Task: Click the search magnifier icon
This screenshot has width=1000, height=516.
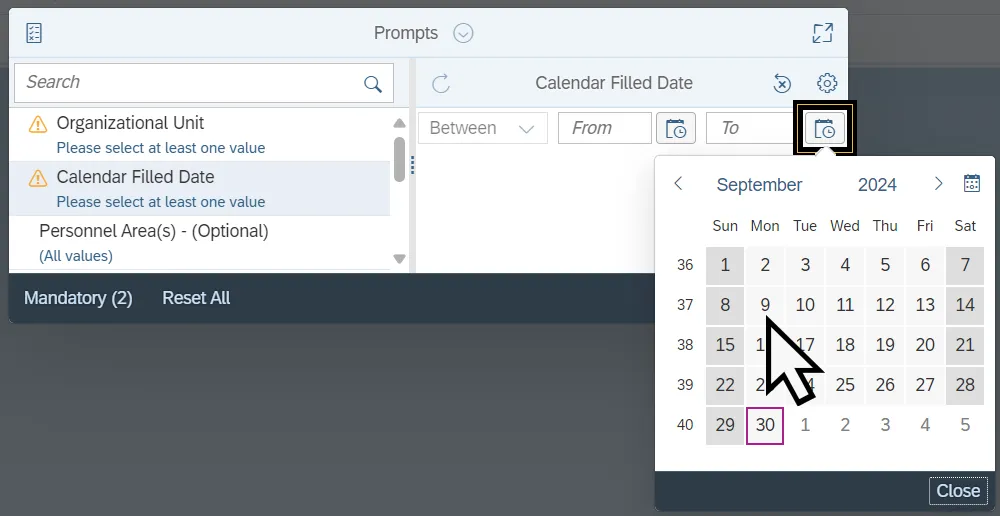Action: tap(373, 84)
